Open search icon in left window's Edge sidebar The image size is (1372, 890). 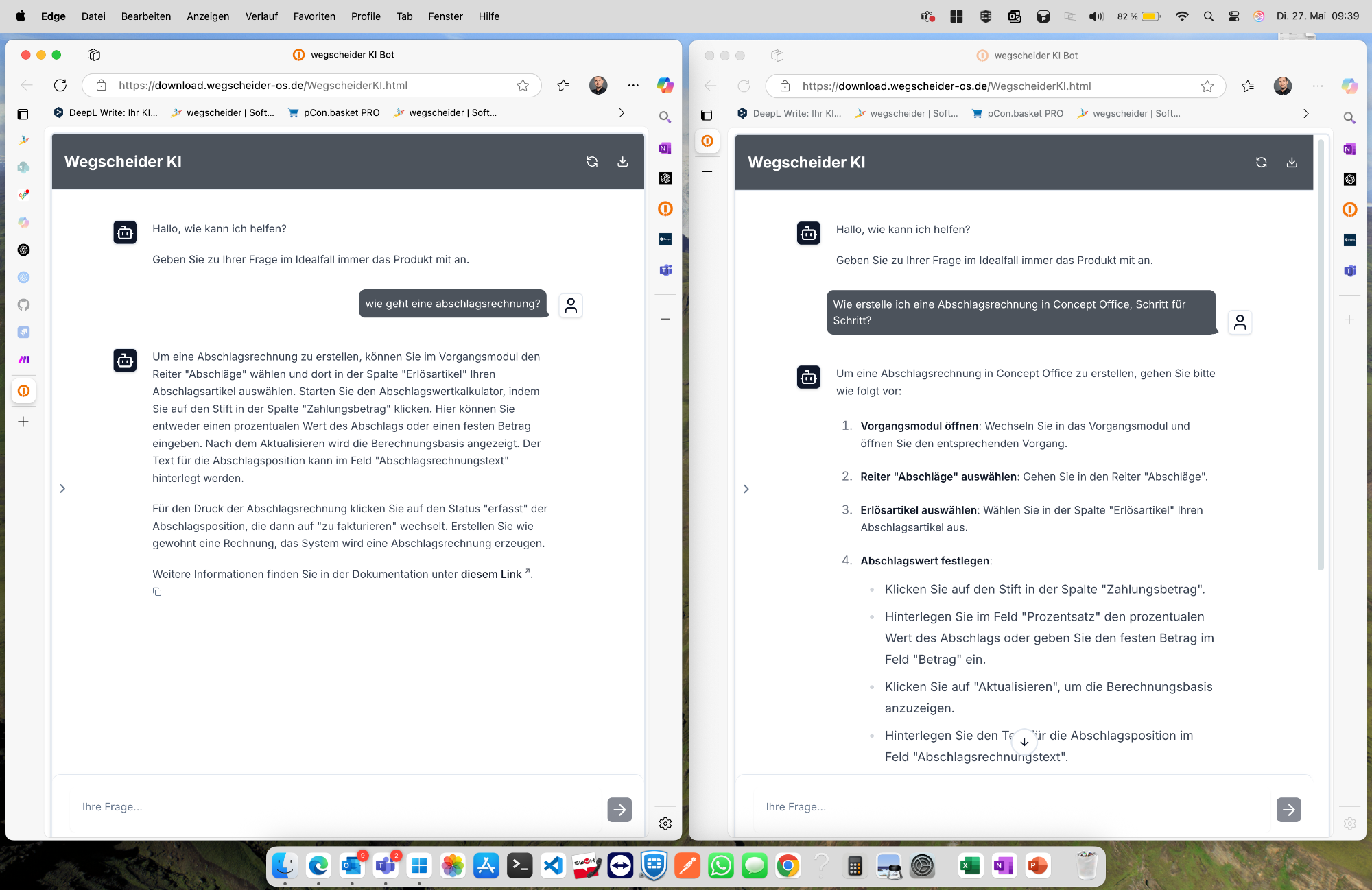click(665, 117)
